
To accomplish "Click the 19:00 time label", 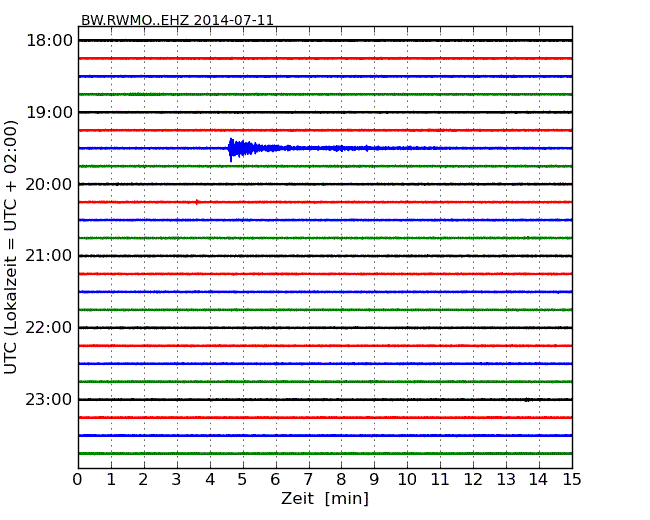I will click(49, 112).
